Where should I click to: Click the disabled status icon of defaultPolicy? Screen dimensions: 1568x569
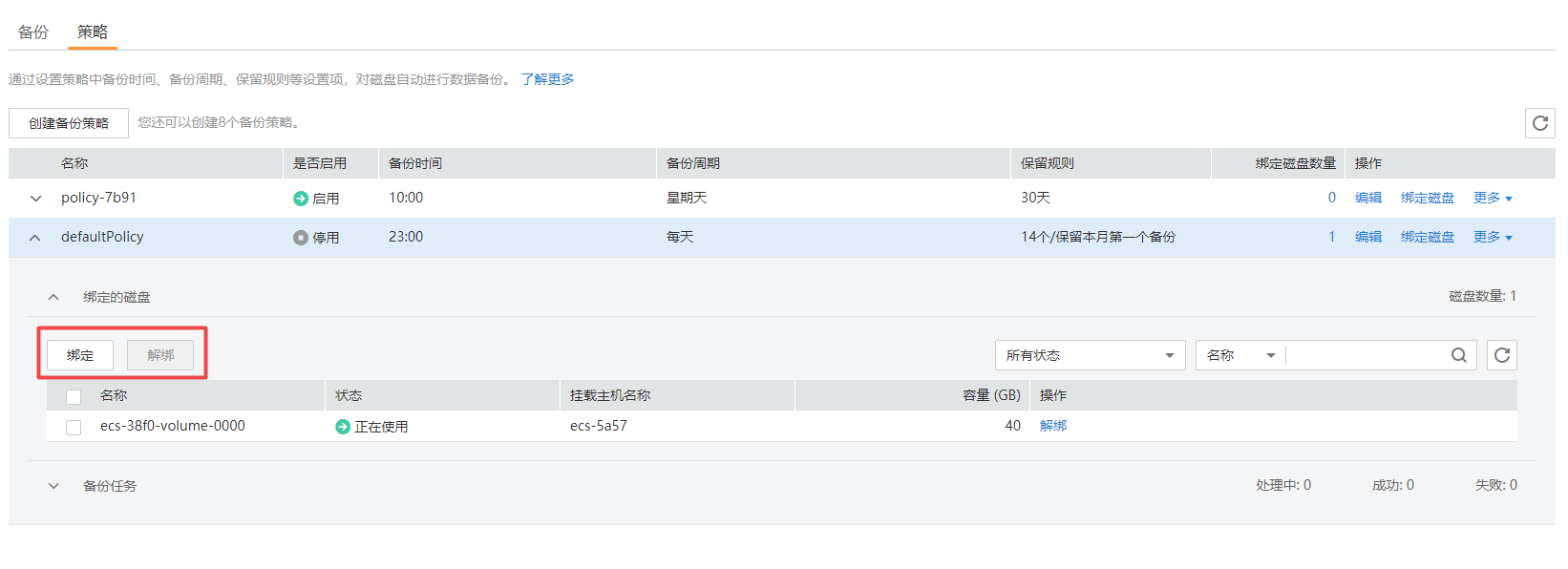pos(301,238)
